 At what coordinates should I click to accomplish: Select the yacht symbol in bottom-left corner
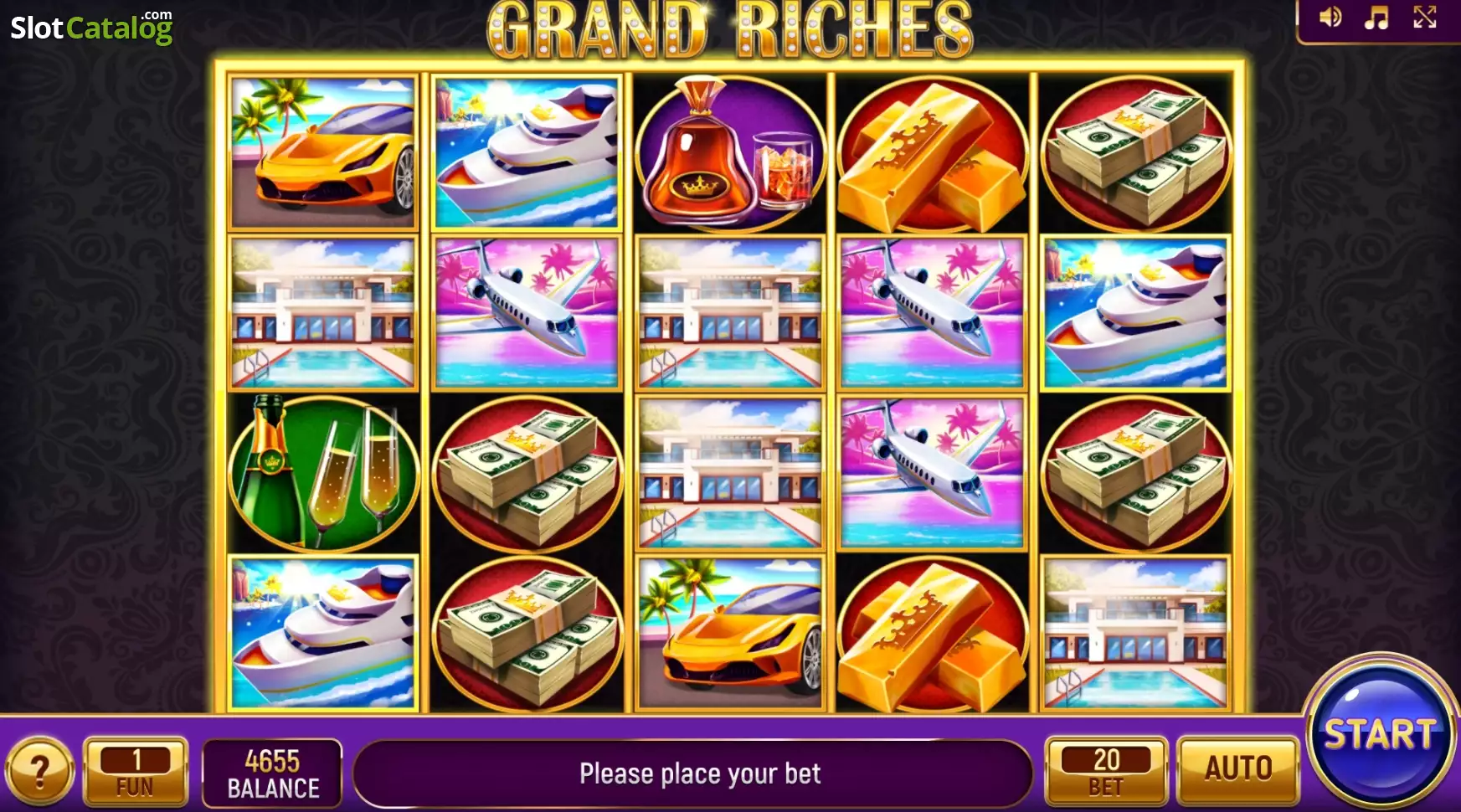323,634
